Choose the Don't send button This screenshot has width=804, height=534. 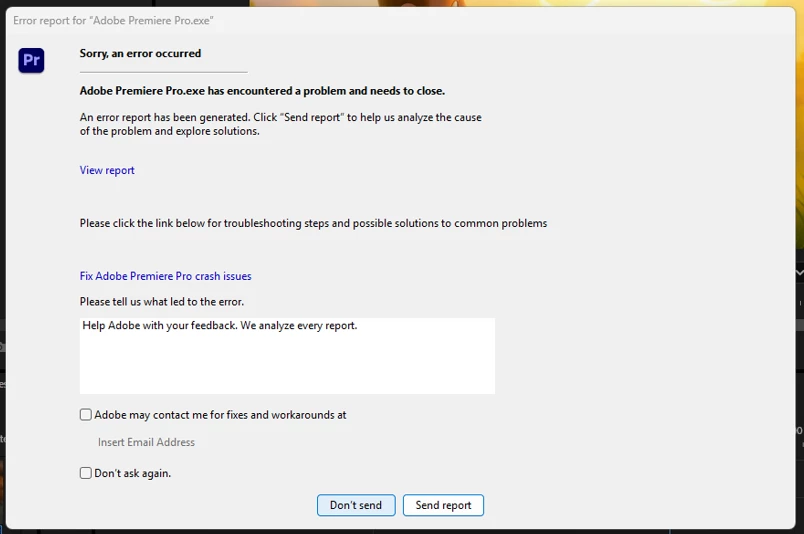(356, 505)
